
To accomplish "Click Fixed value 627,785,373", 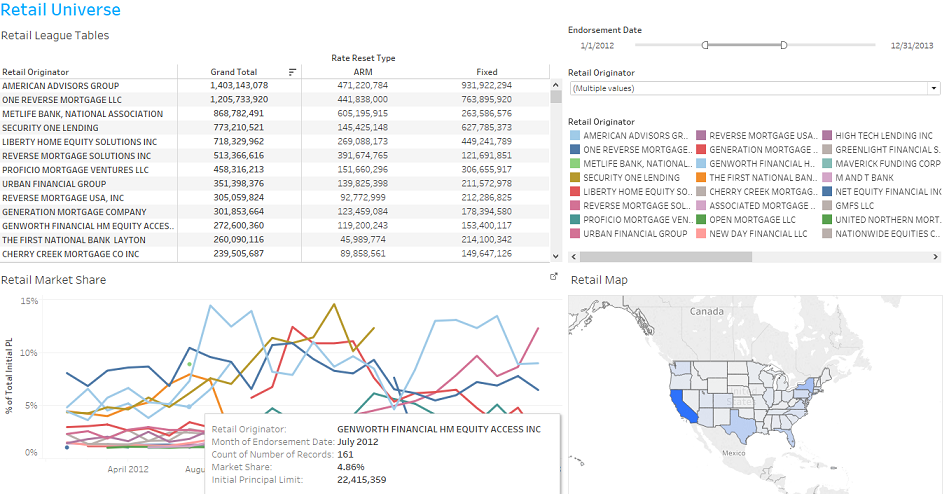I will pos(487,127).
